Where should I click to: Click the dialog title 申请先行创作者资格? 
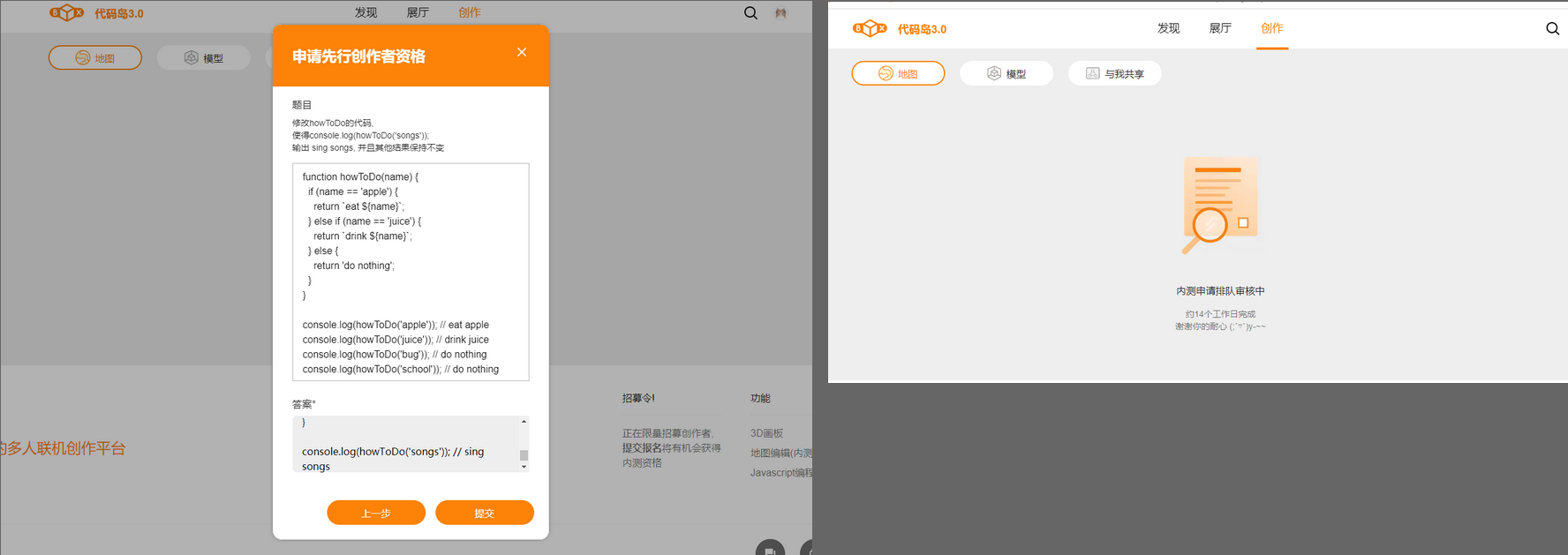tap(358, 56)
